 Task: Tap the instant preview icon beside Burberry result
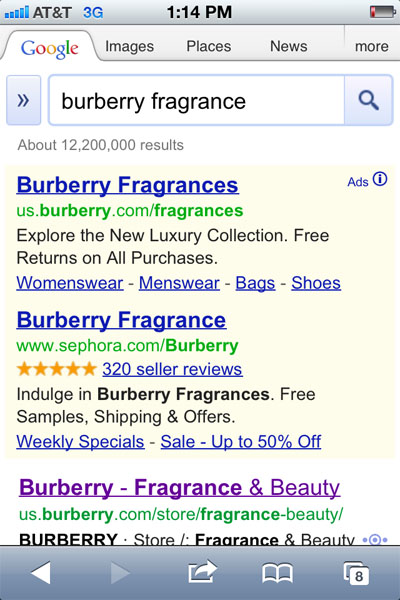pos(375,540)
